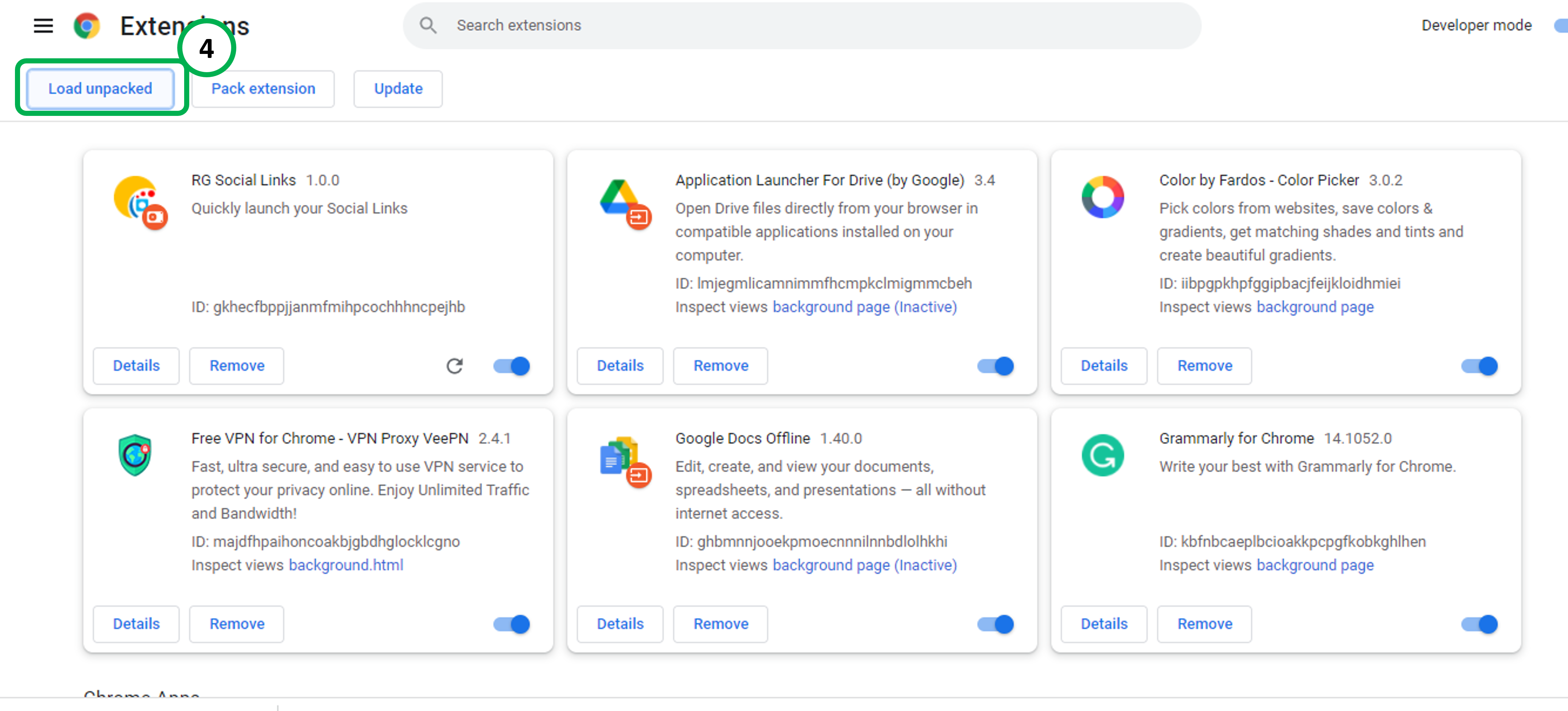Inspect Grammarly background page link

pyautogui.click(x=1315, y=565)
